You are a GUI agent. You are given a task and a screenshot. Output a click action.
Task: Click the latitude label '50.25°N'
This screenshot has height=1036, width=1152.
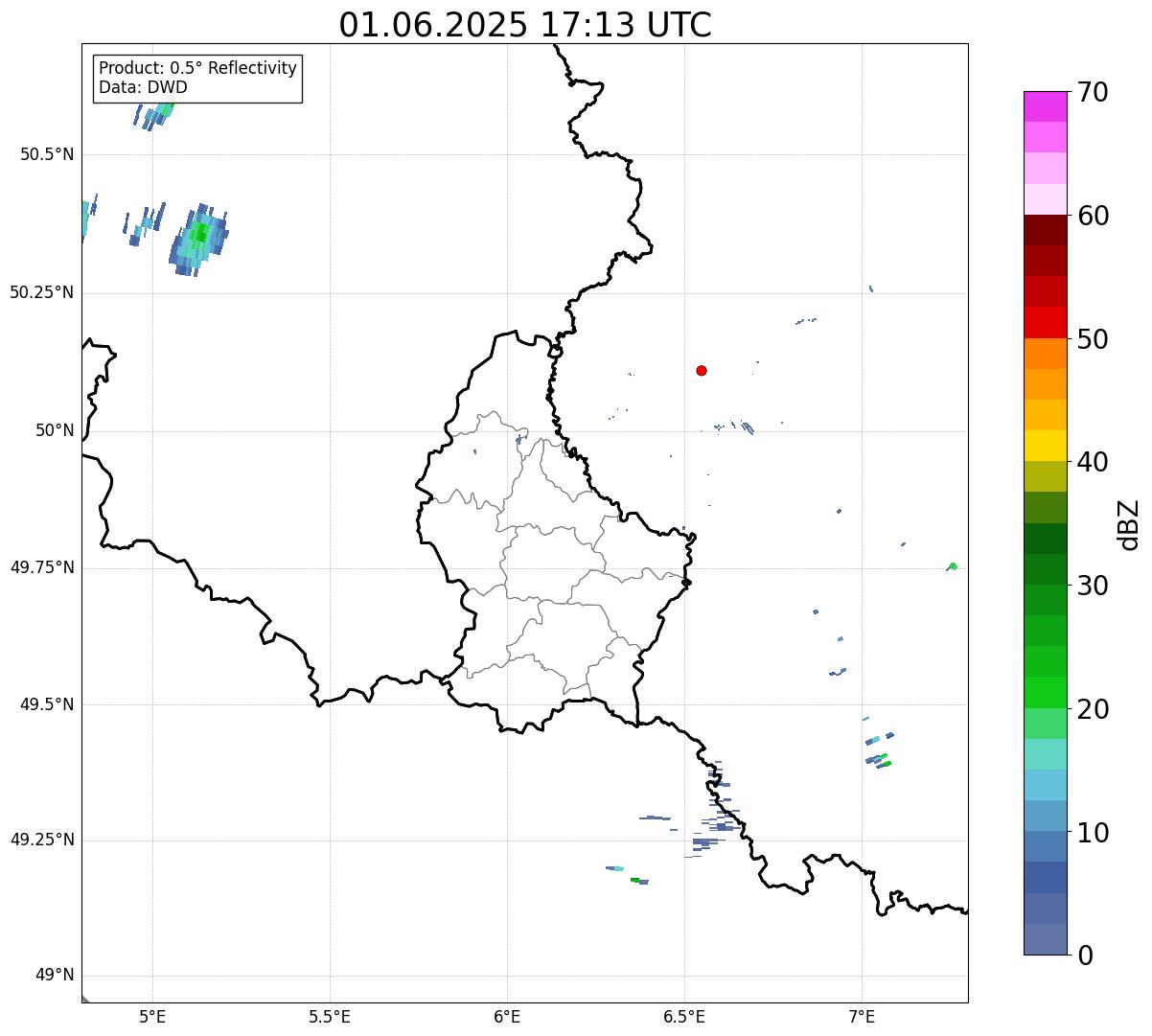pyautogui.click(x=42, y=292)
